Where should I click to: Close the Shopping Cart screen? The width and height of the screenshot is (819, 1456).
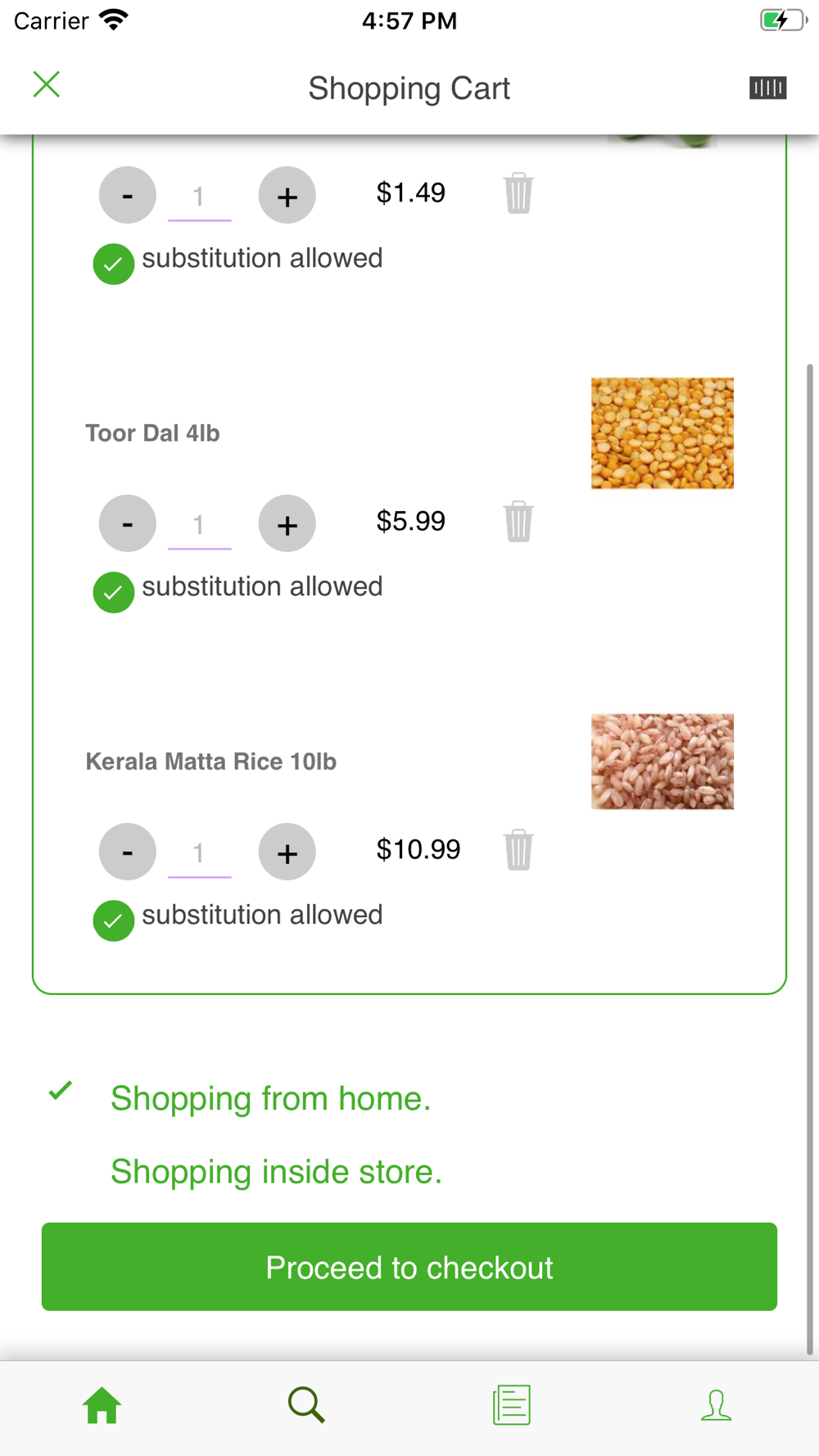pyautogui.click(x=47, y=84)
